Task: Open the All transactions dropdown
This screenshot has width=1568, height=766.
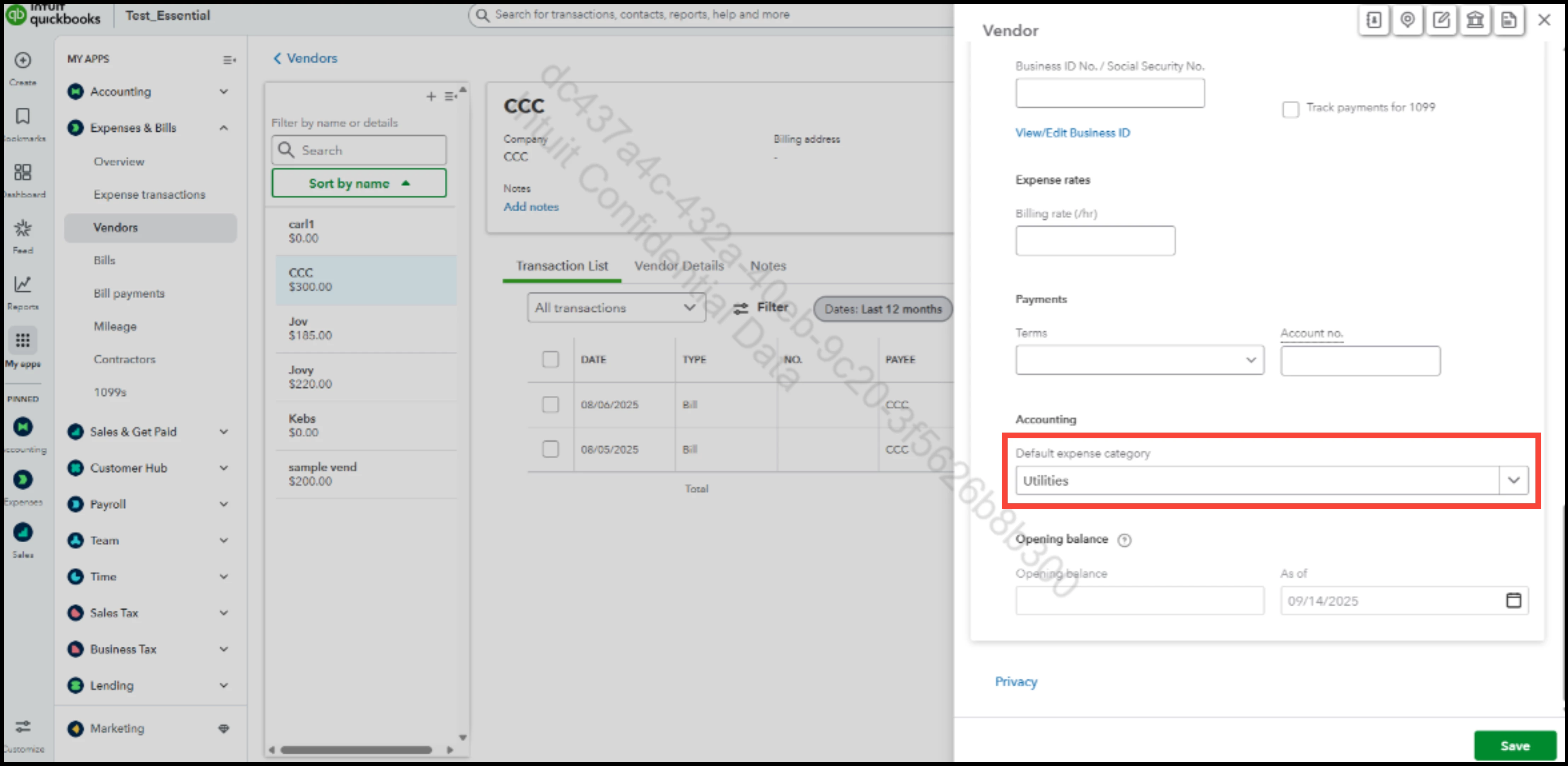Action: point(616,308)
